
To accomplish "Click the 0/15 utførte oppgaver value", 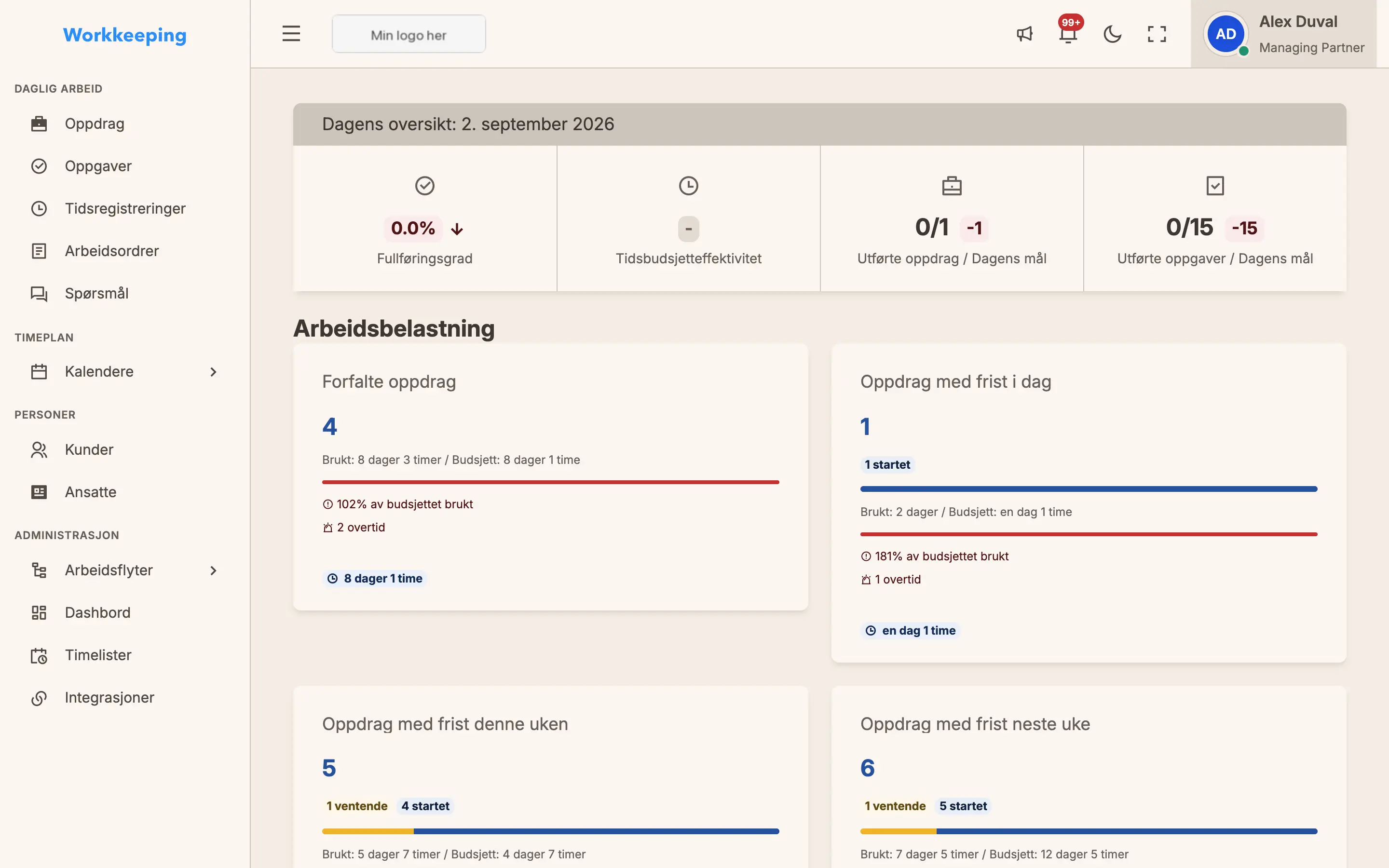I will tap(1189, 227).
